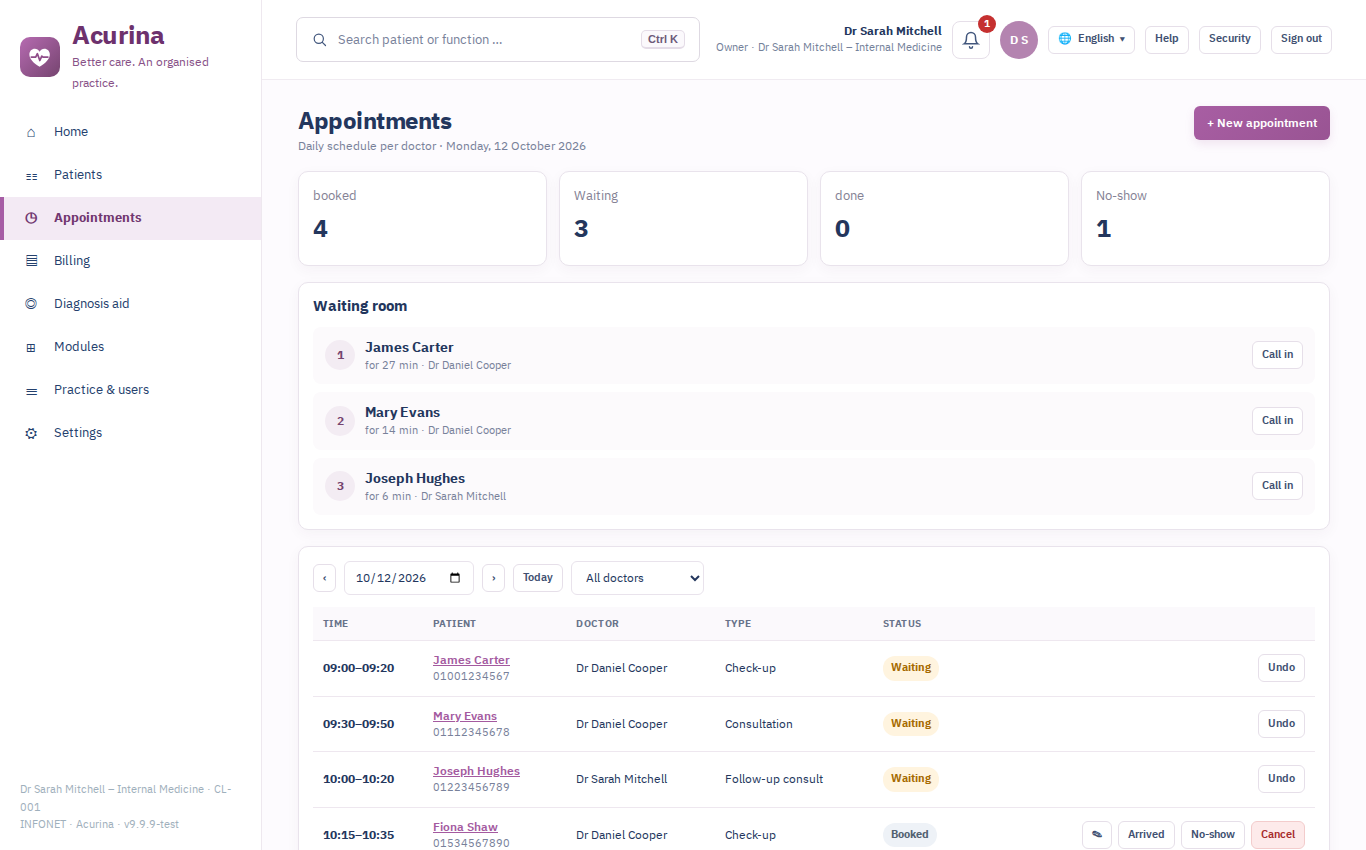This screenshot has width=1366, height=850.
Task: Go to the previous day arrow
Action: coord(324,578)
